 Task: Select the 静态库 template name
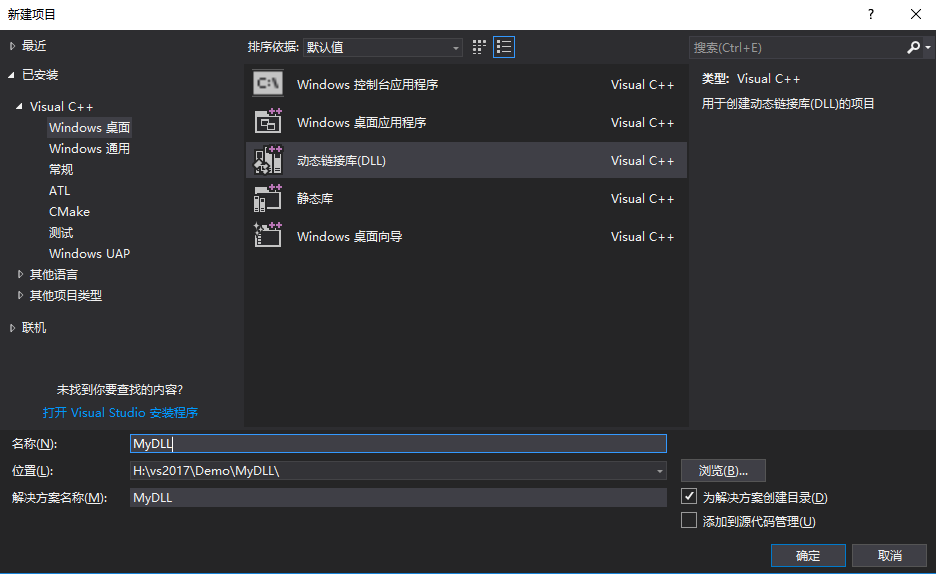click(315, 198)
